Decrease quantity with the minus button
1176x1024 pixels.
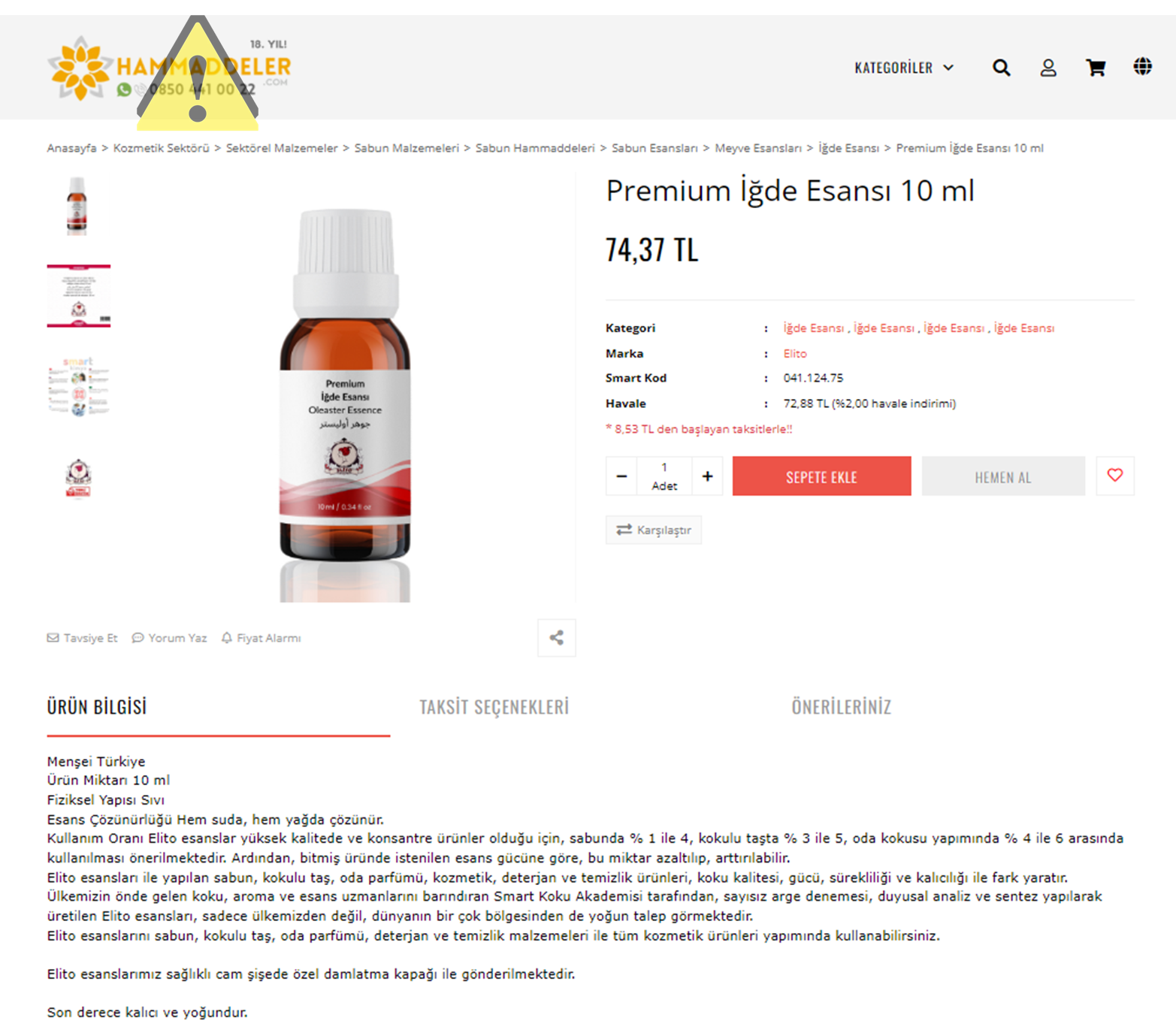[621, 476]
